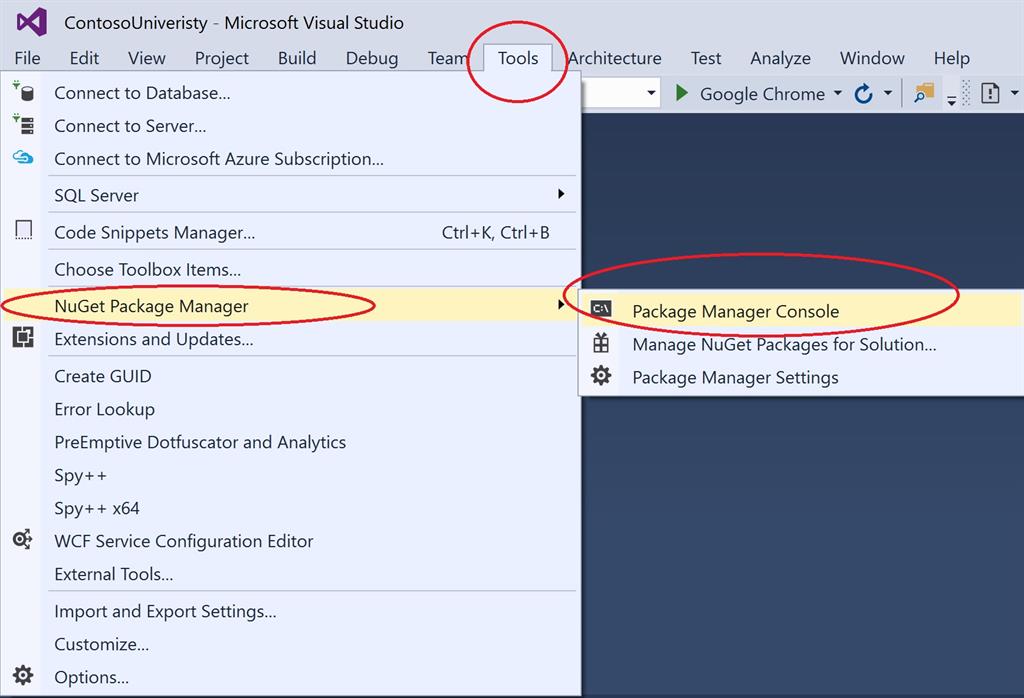This screenshot has width=1024, height=698.
Task: Click the Extensions and Updates icon
Action: tap(23, 338)
